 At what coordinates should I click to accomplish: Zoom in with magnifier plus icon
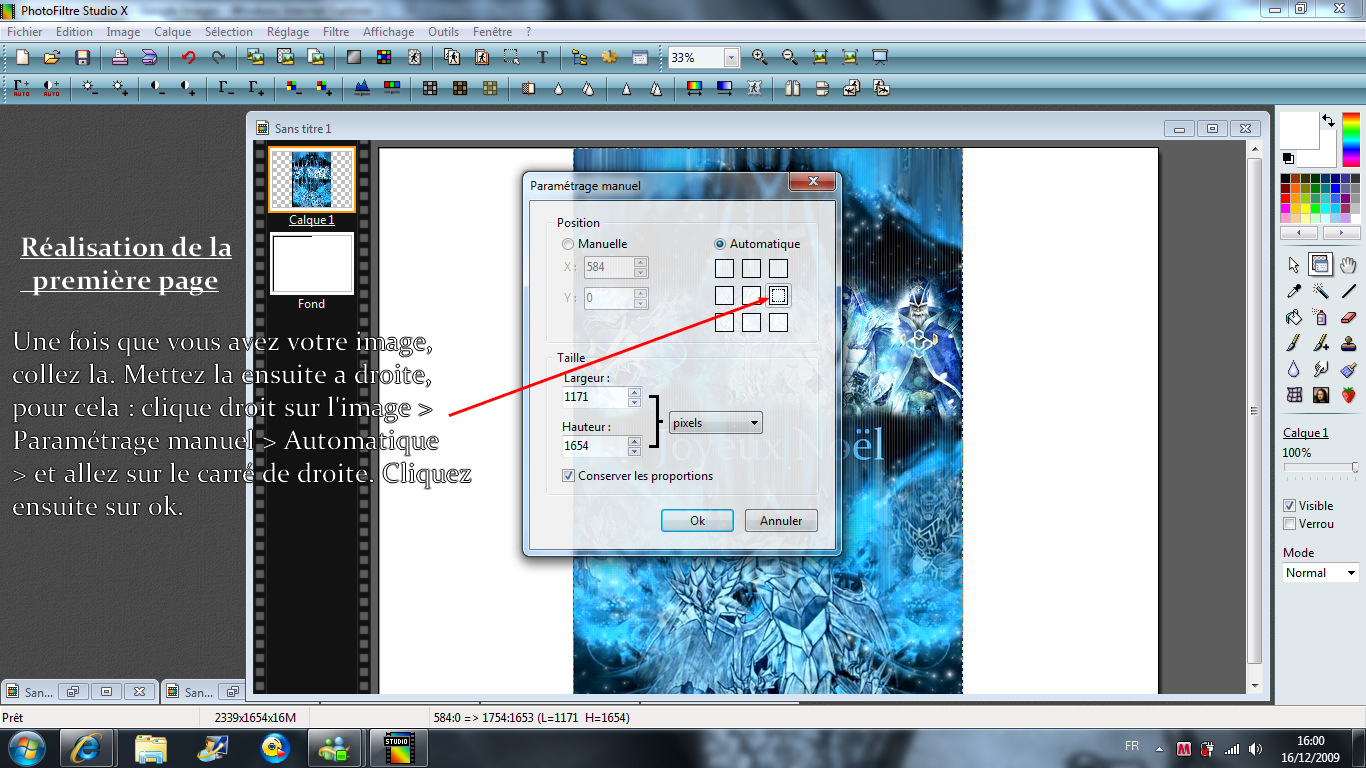pyautogui.click(x=760, y=58)
